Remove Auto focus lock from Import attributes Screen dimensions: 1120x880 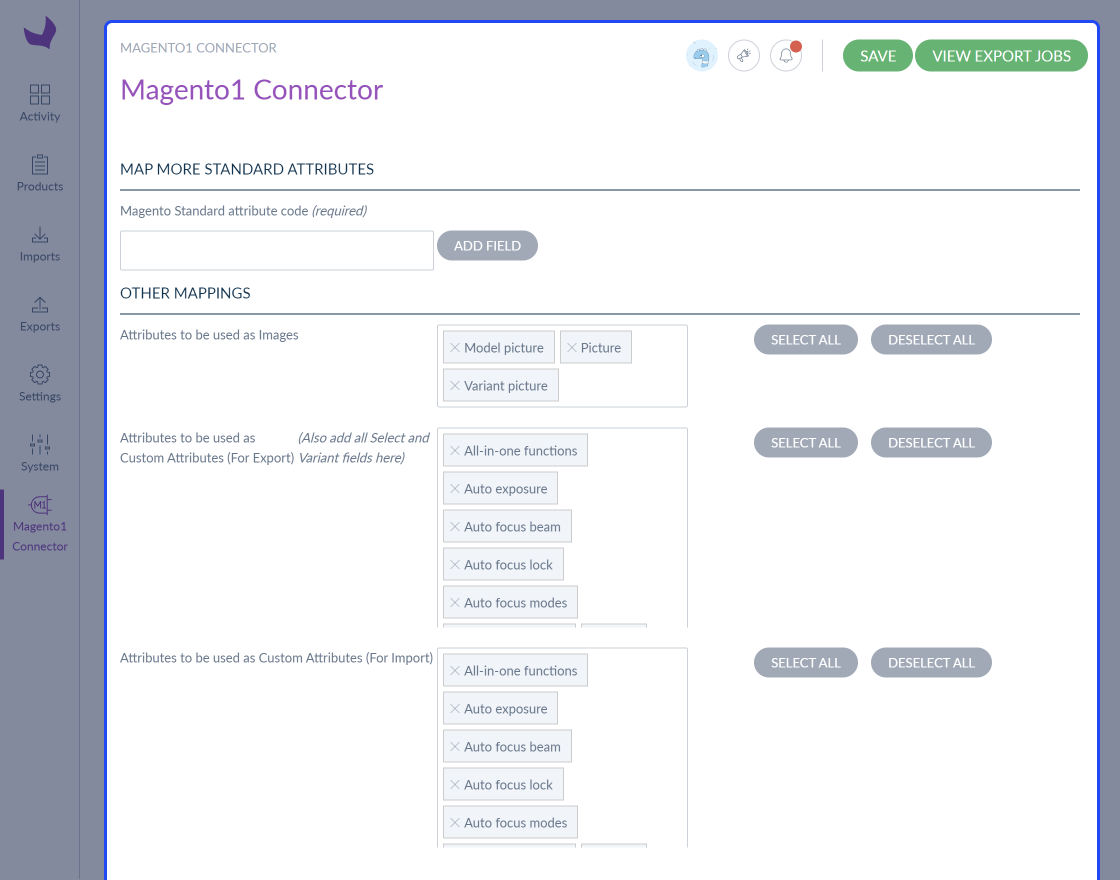(454, 785)
